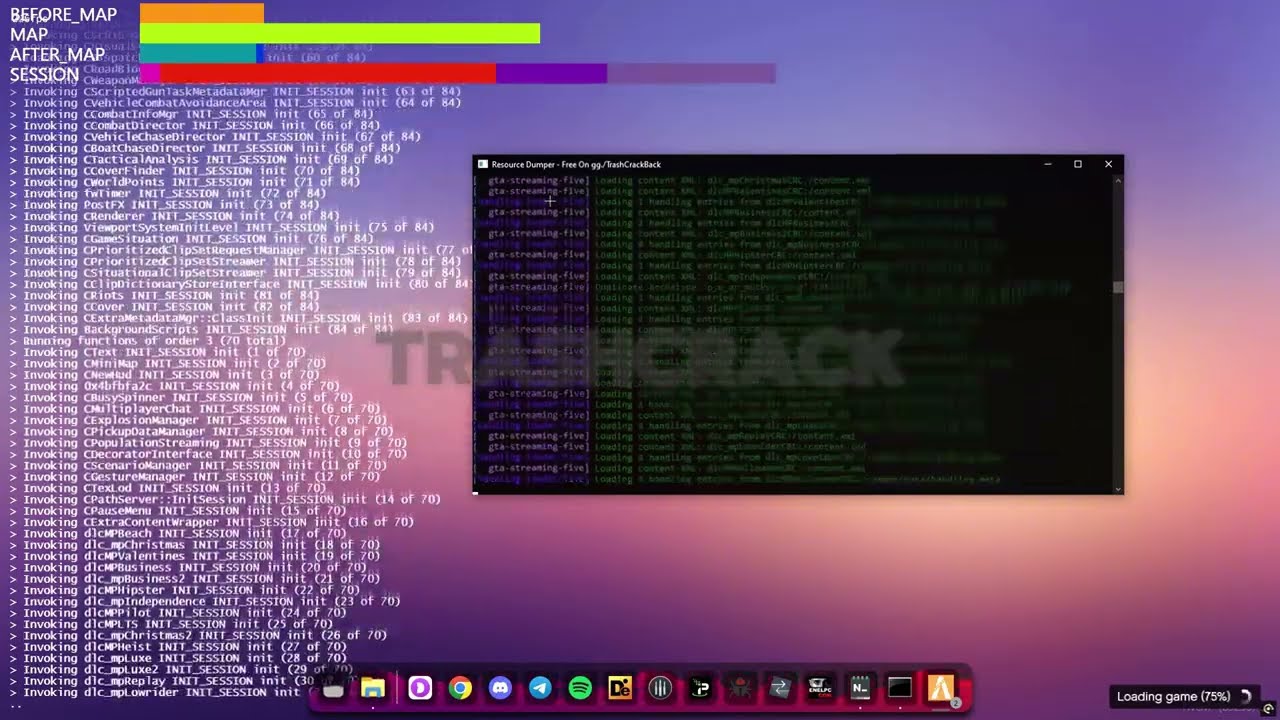Click the red SESSION bar segment
This screenshot has height=720, width=1280.
tap(328, 74)
